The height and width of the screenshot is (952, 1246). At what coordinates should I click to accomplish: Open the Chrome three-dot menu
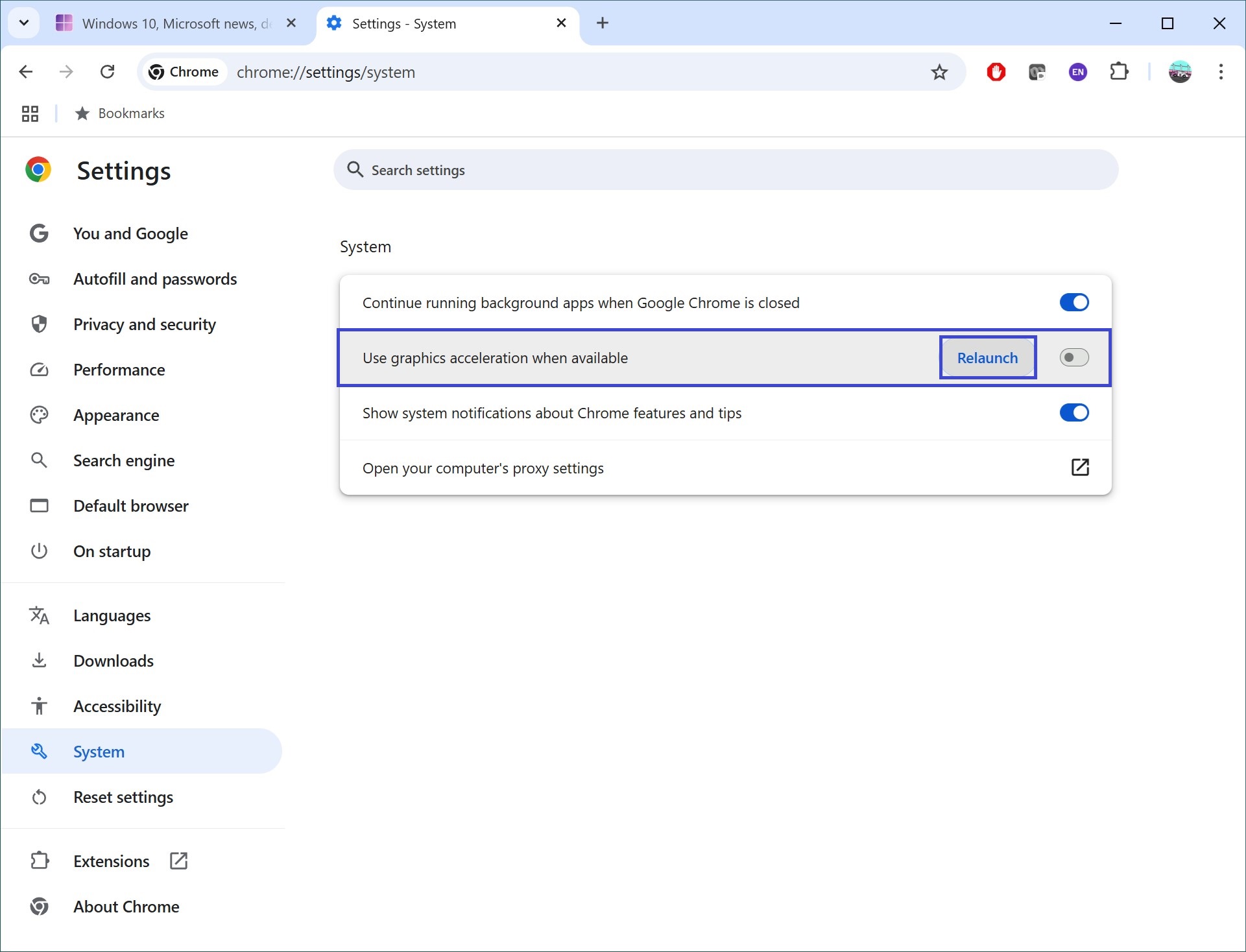point(1221,72)
